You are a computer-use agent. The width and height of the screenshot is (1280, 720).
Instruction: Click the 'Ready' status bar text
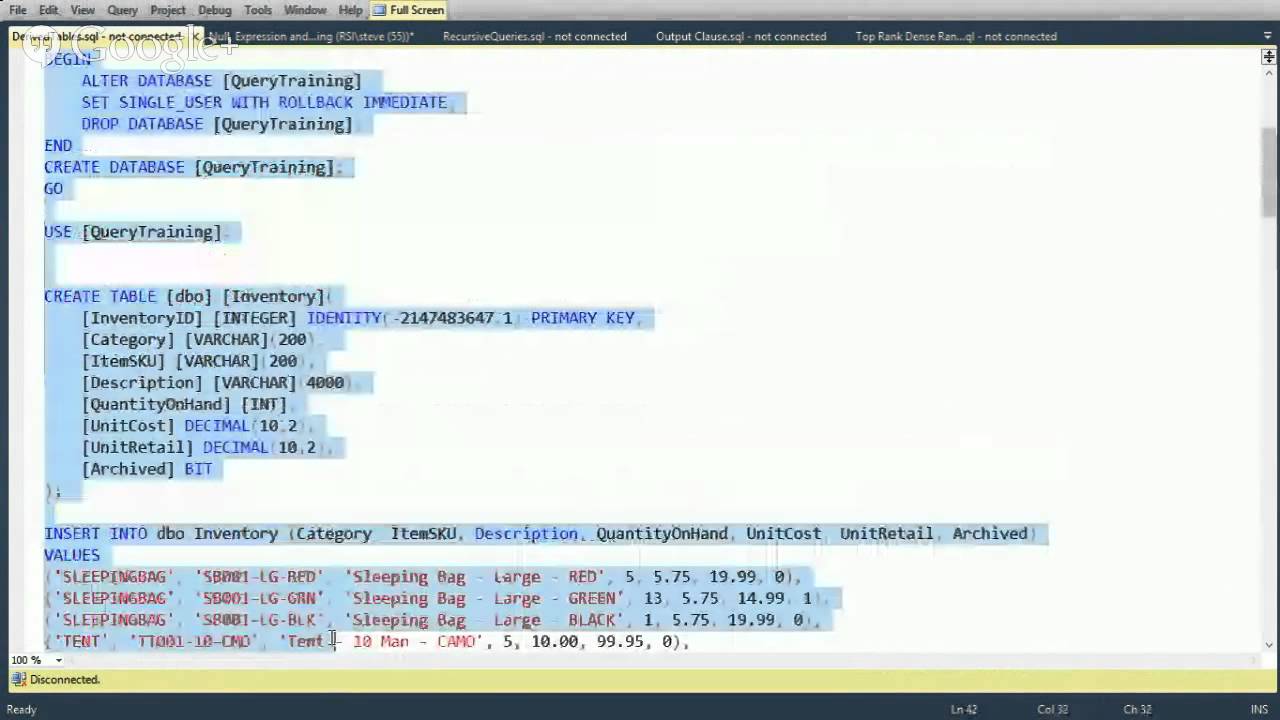[x=21, y=709]
